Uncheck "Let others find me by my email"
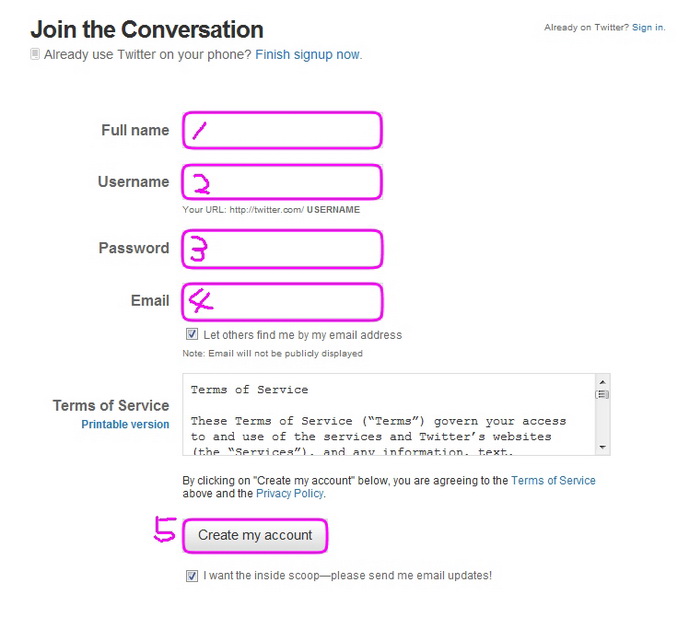 [192, 335]
